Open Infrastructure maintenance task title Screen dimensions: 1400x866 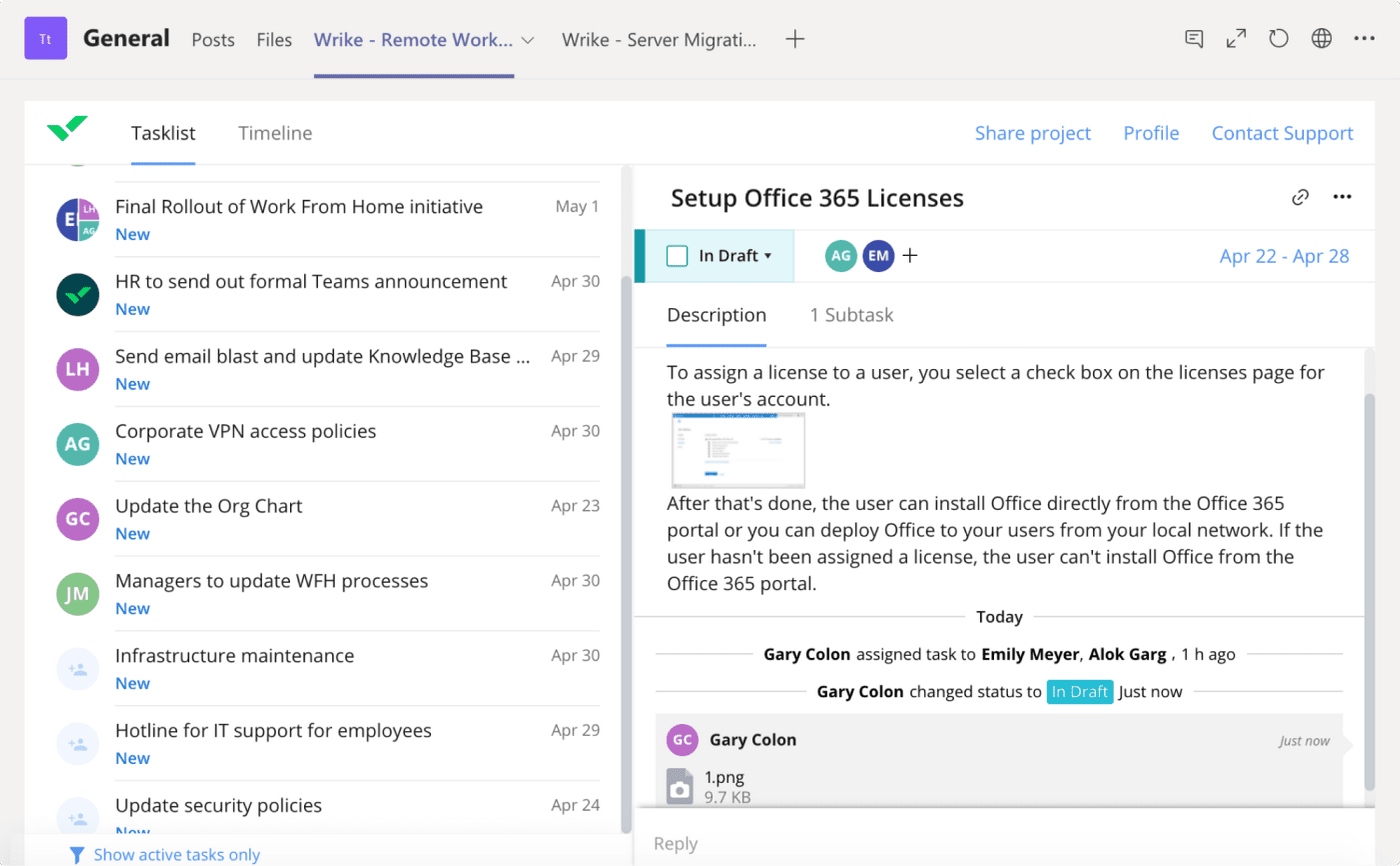pyautogui.click(x=234, y=656)
